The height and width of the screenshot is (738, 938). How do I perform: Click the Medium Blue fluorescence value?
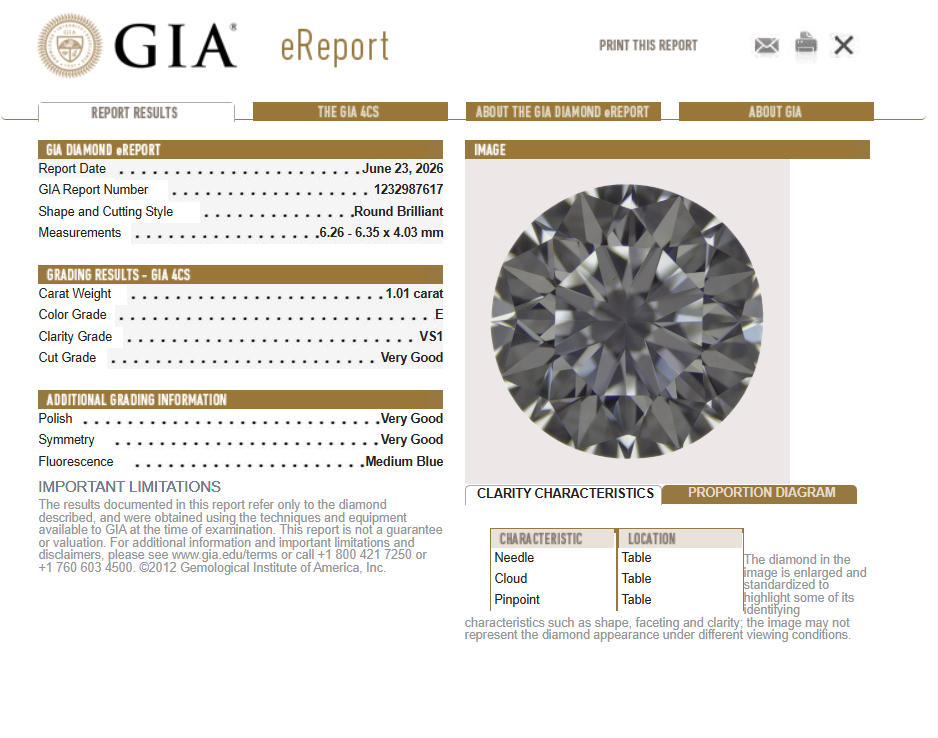(x=404, y=462)
